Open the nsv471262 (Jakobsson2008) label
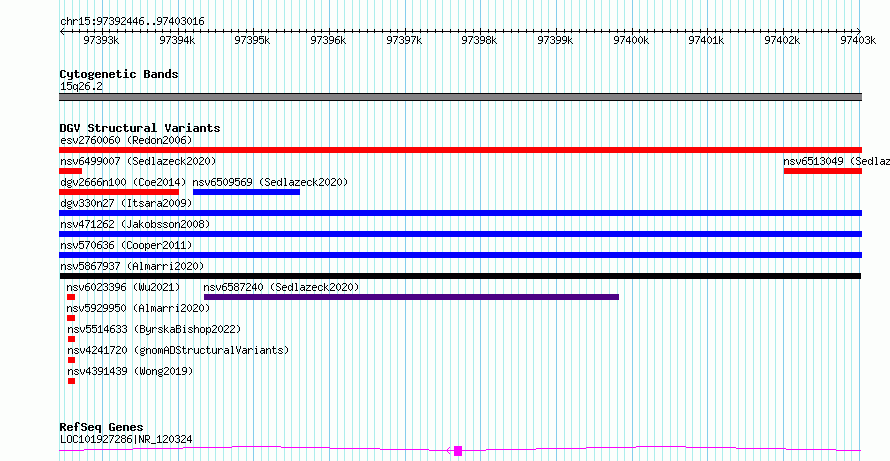This screenshot has width=890, height=461. [x=135, y=224]
